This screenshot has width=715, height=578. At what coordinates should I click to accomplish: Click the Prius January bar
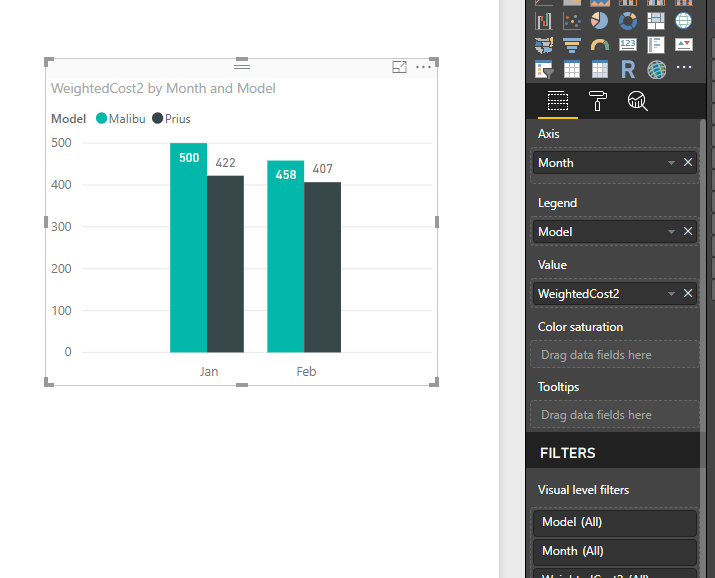[225, 264]
